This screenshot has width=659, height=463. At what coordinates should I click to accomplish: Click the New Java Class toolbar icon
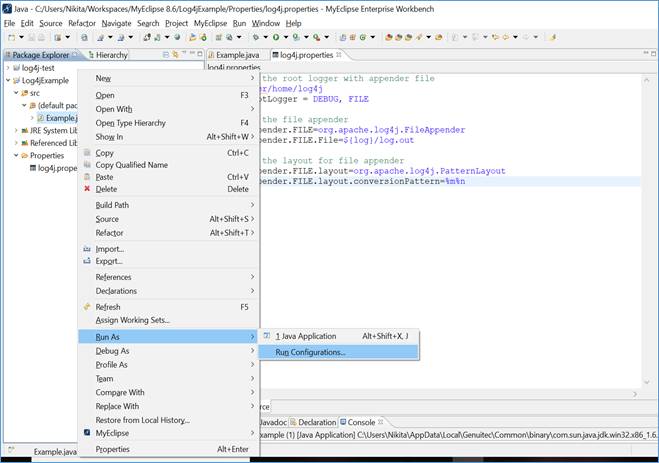(x=363, y=37)
